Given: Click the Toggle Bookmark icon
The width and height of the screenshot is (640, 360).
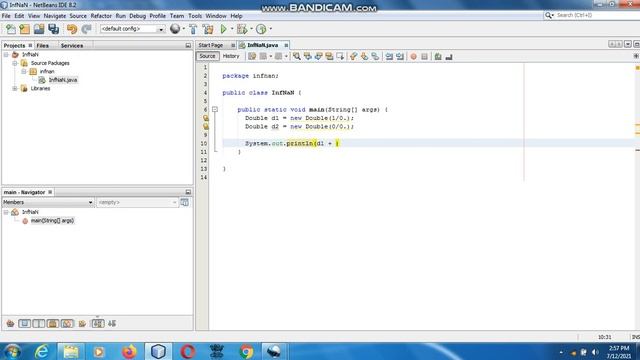Looking at the screenshot, I should 375,56.
